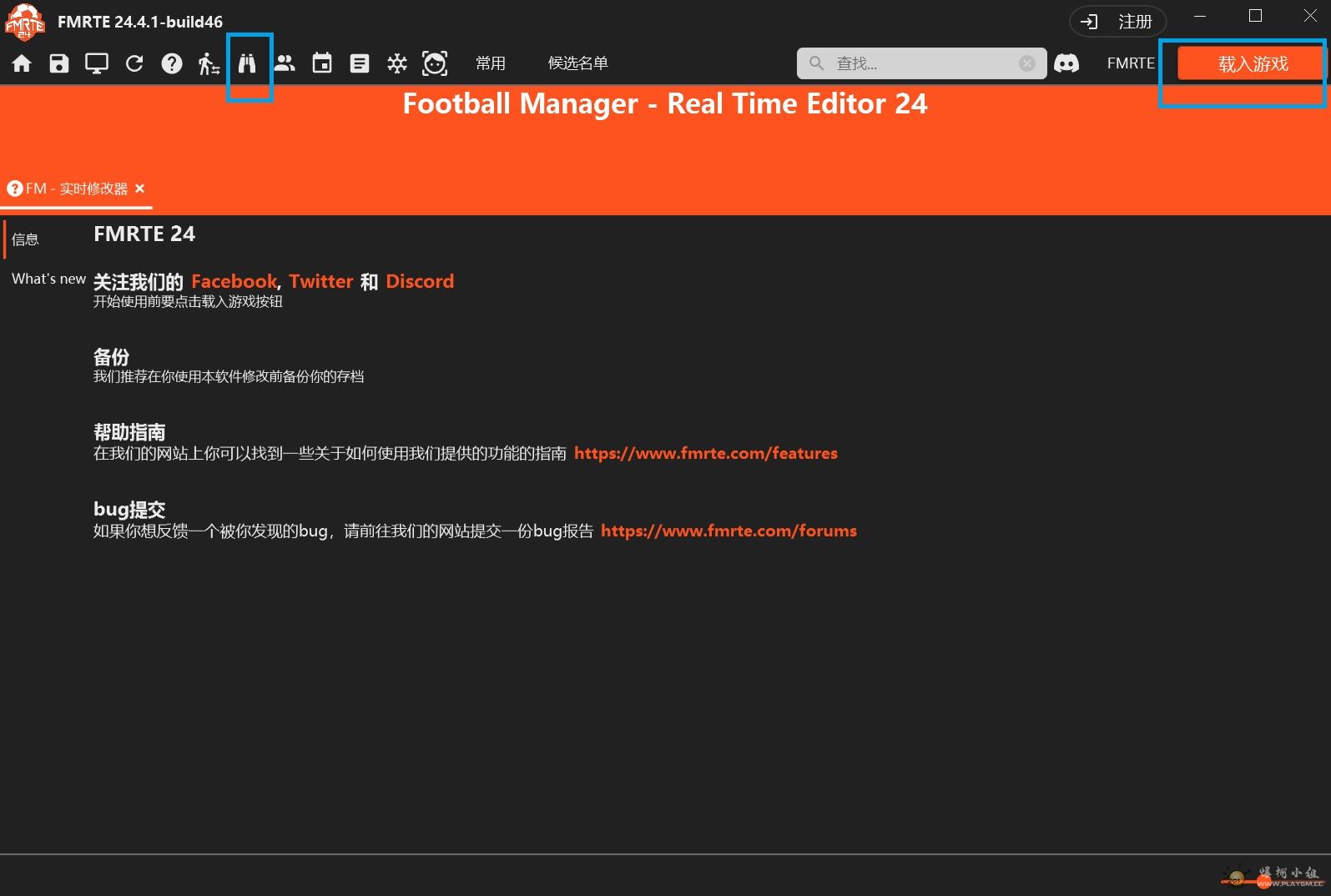Click the 帮助指南 heading text
Image resolution: width=1331 pixels, height=896 pixels.
pos(129,432)
